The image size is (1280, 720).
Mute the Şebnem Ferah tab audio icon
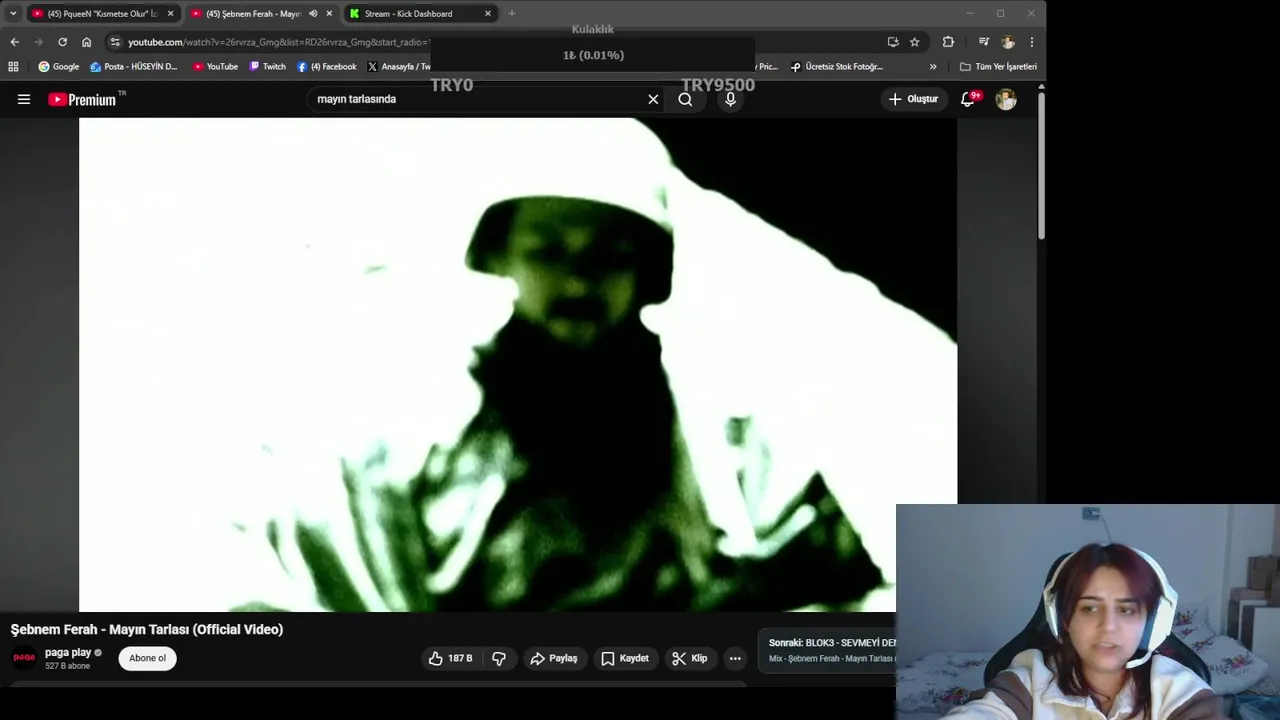point(313,14)
